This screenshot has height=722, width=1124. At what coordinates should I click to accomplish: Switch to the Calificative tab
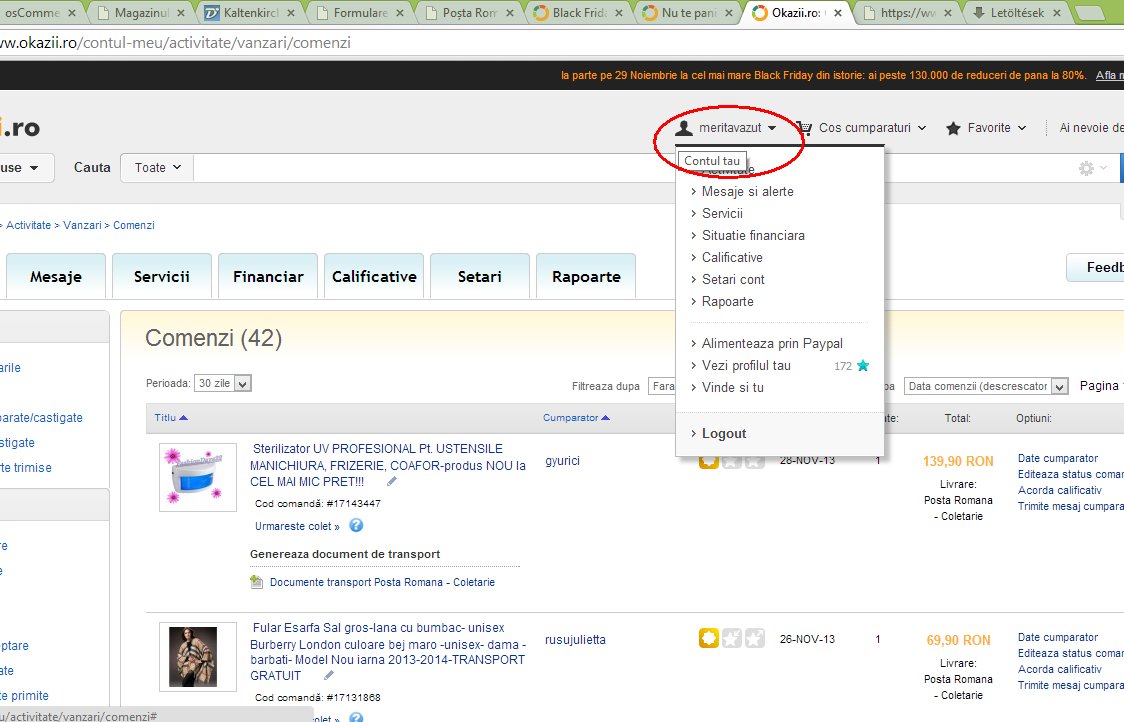[374, 277]
